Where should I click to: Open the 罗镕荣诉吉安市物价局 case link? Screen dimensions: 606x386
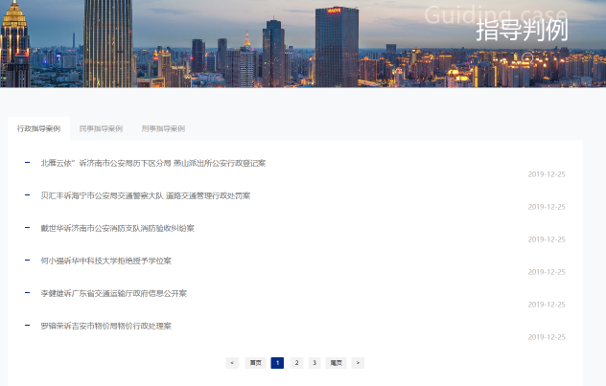click(x=106, y=326)
